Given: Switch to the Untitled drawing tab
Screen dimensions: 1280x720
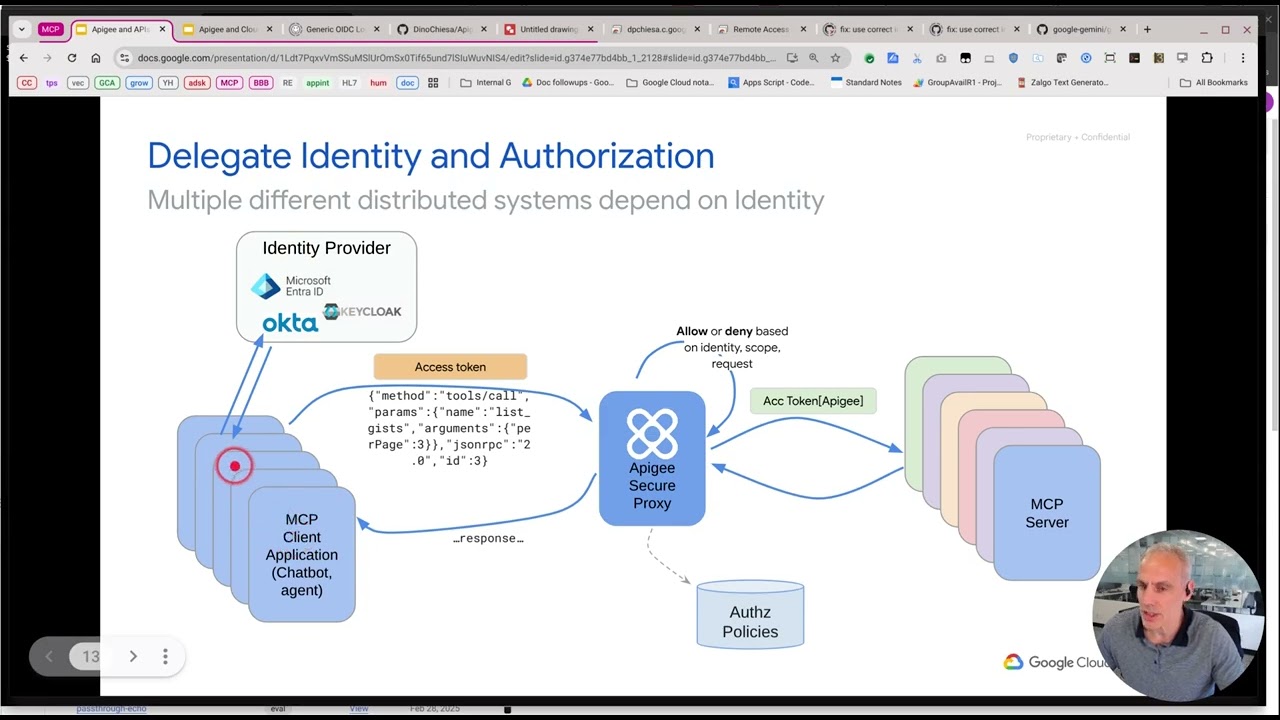Looking at the screenshot, I should (x=548, y=29).
